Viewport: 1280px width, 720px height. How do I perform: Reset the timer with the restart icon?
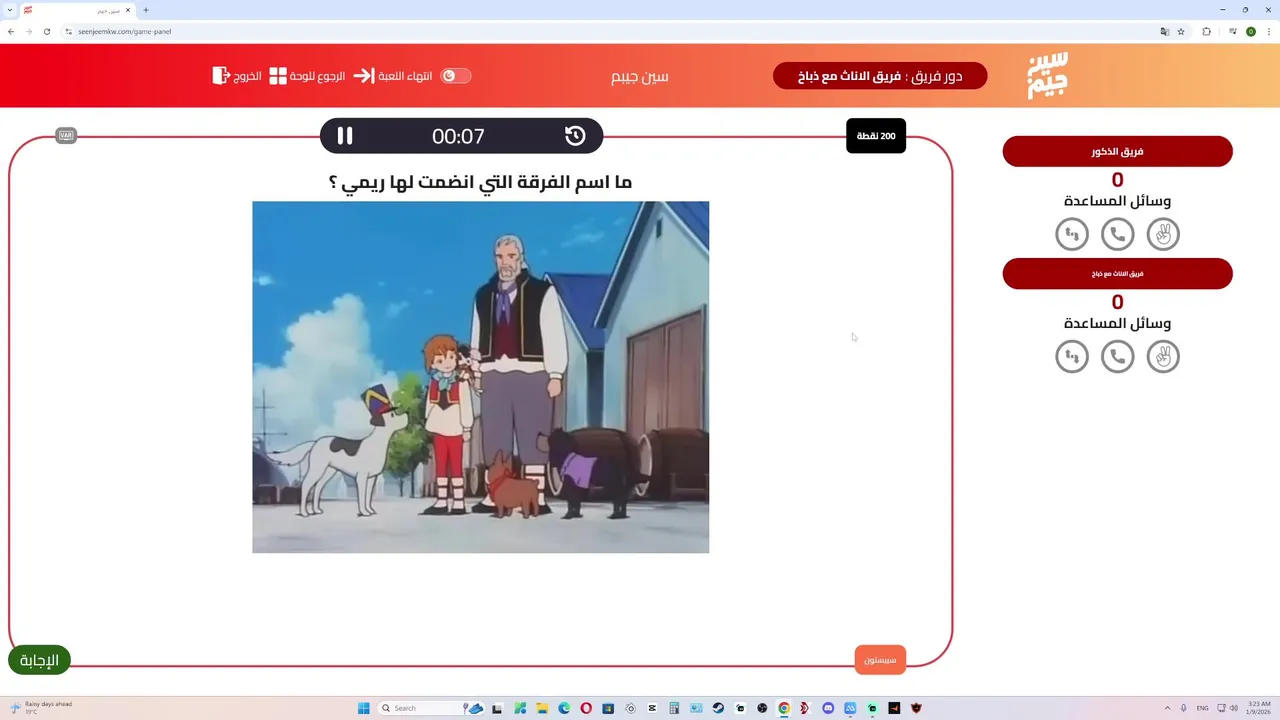click(x=575, y=136)
